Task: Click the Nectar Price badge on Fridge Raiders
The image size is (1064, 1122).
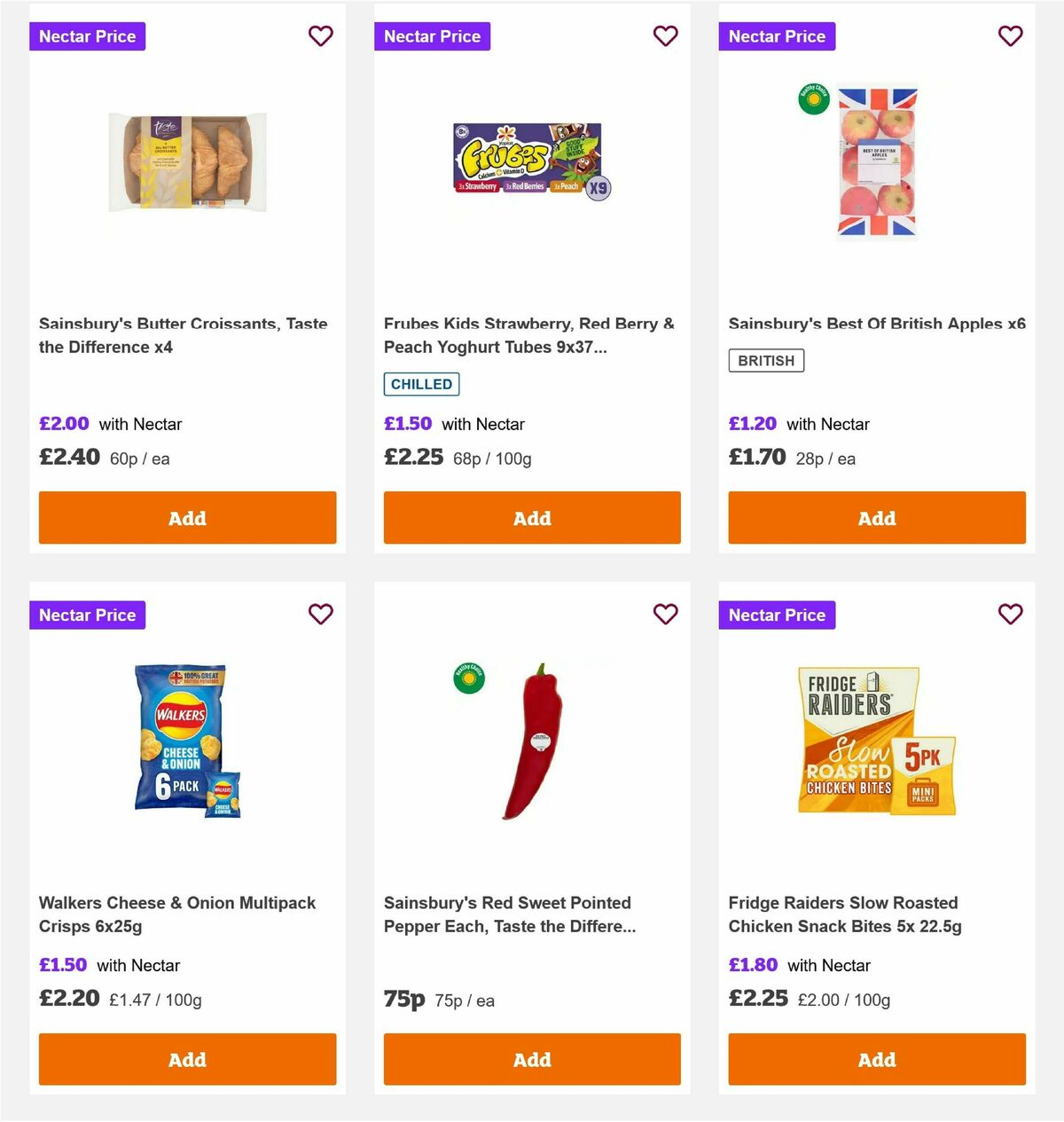Action: point(777,615)
